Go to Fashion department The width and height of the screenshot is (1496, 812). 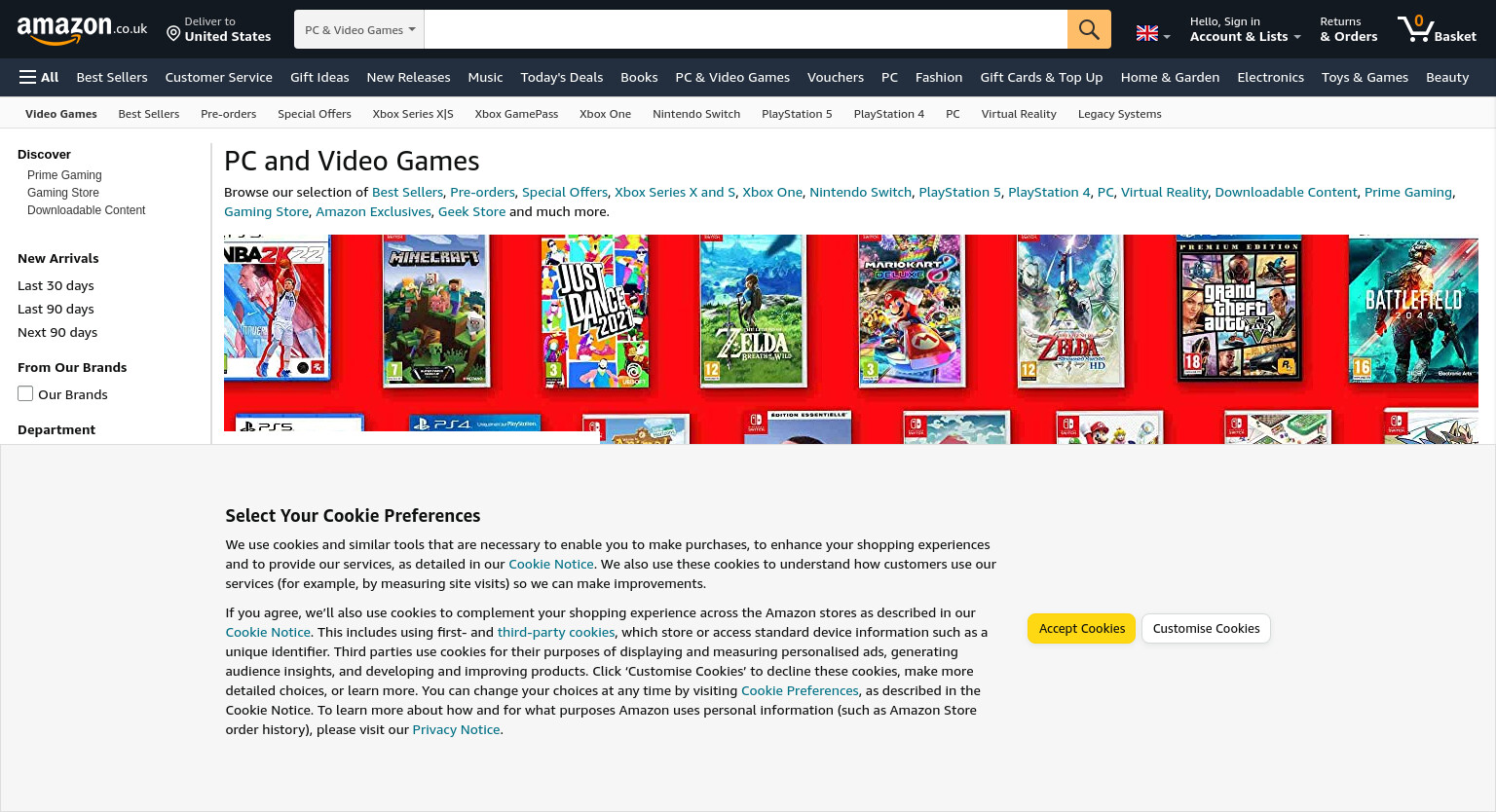[x=939, y=77]
